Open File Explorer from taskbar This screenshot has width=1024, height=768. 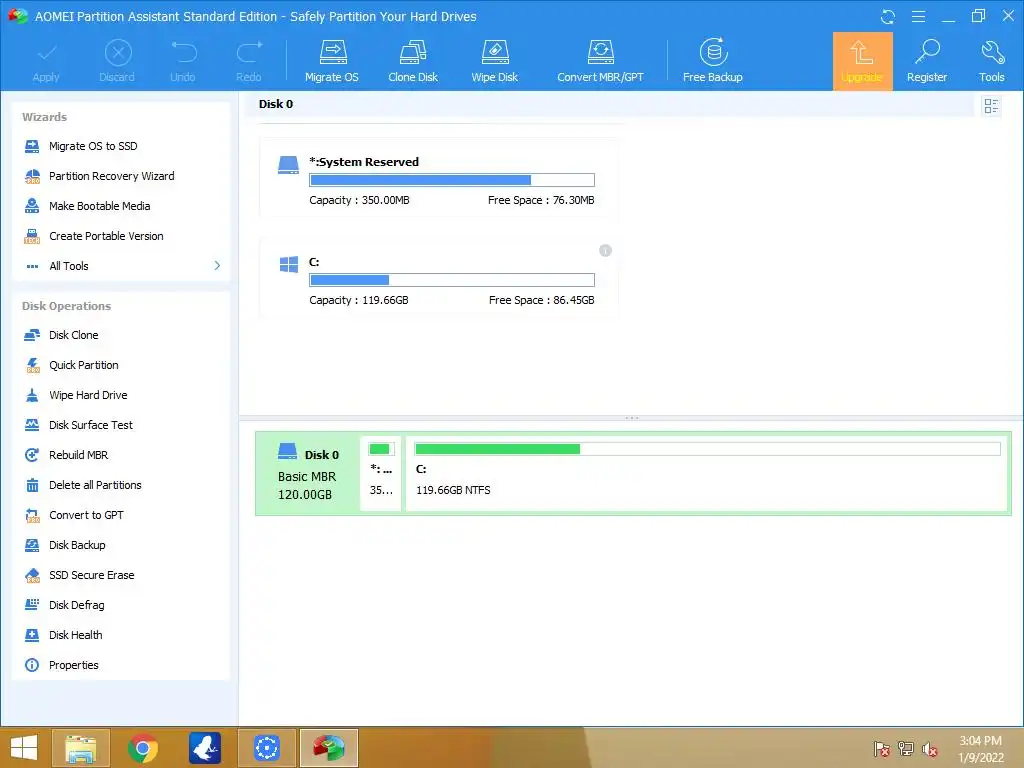(x=81, y=748)
